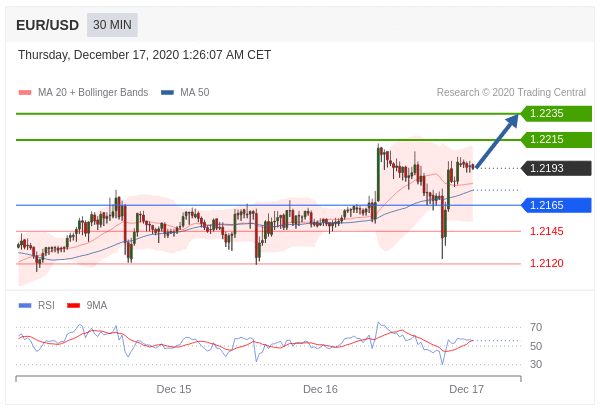This screenshot has width=601, height=409.
Task: Click the Dec 15 date axis label
Action: (x=174, y=389)
